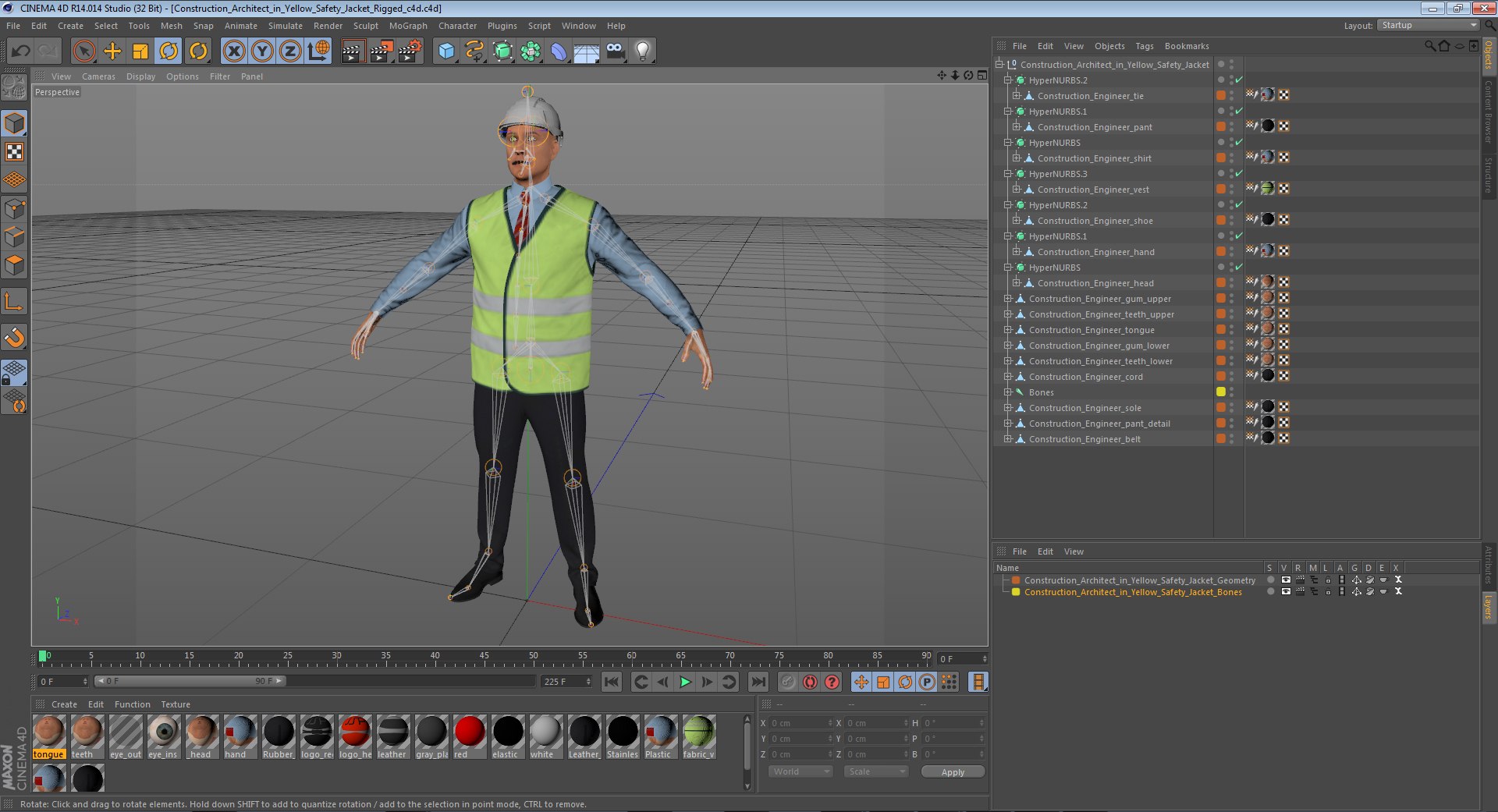This screenshot has height=812, width=1498.
Task: Toggle Bones layer solo in Layers
Action: [1271, 591]
